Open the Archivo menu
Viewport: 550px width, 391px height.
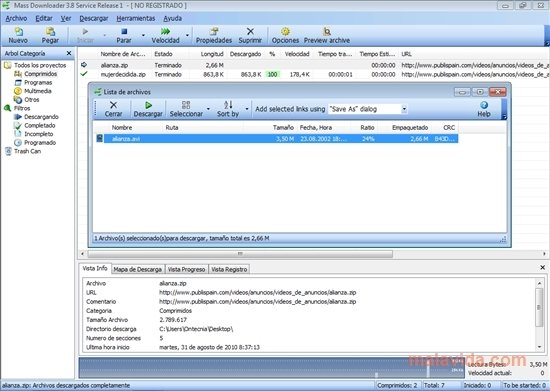[16, 18]
